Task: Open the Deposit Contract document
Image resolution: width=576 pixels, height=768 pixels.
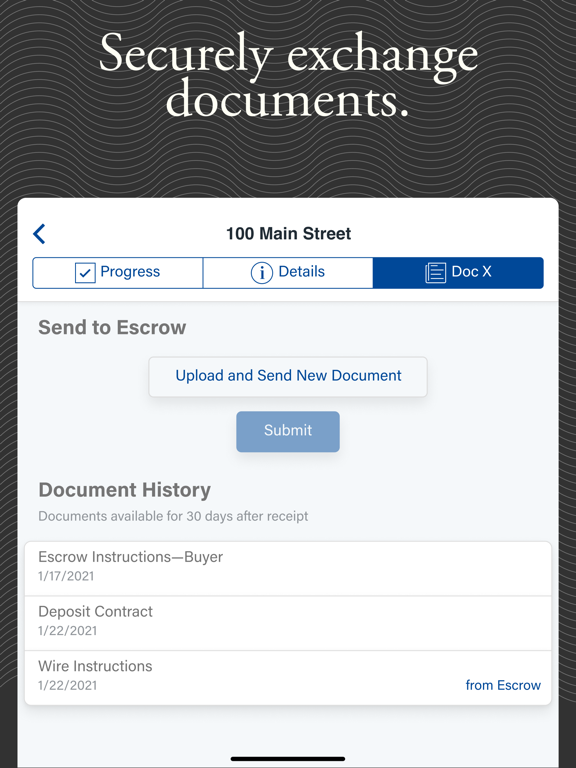Action: [288, 623]
